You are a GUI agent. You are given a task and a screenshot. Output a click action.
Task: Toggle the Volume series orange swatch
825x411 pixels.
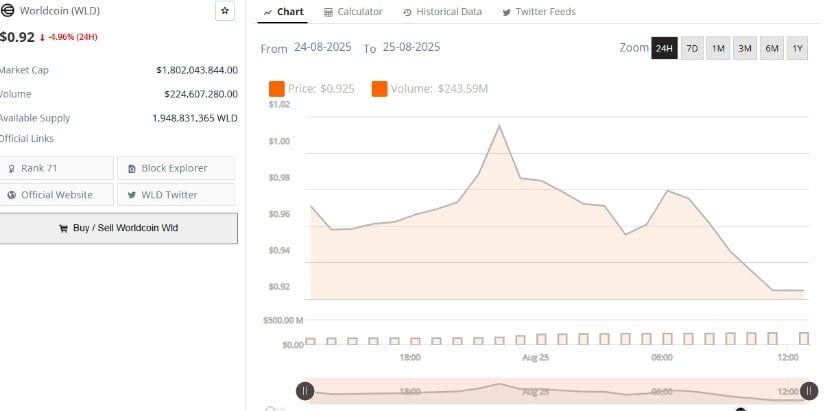coord(379,89)
